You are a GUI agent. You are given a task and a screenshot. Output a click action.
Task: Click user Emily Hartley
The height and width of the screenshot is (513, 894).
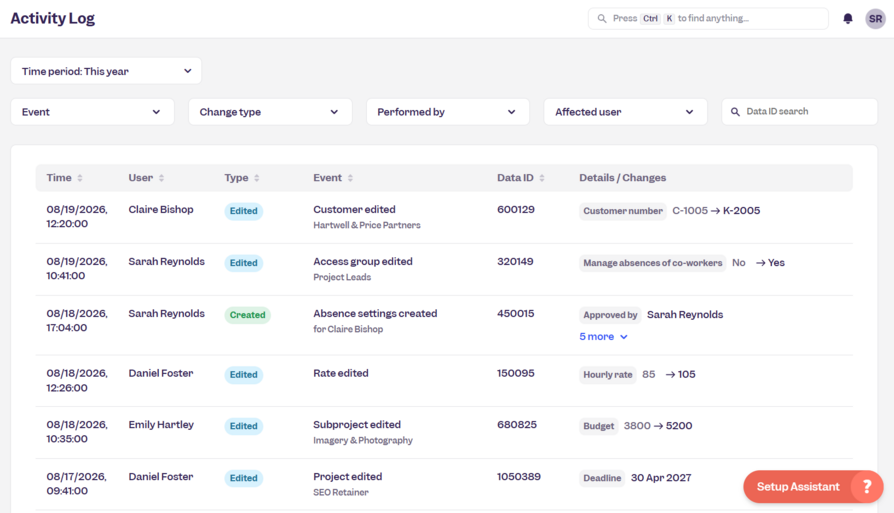click(161, 425)
